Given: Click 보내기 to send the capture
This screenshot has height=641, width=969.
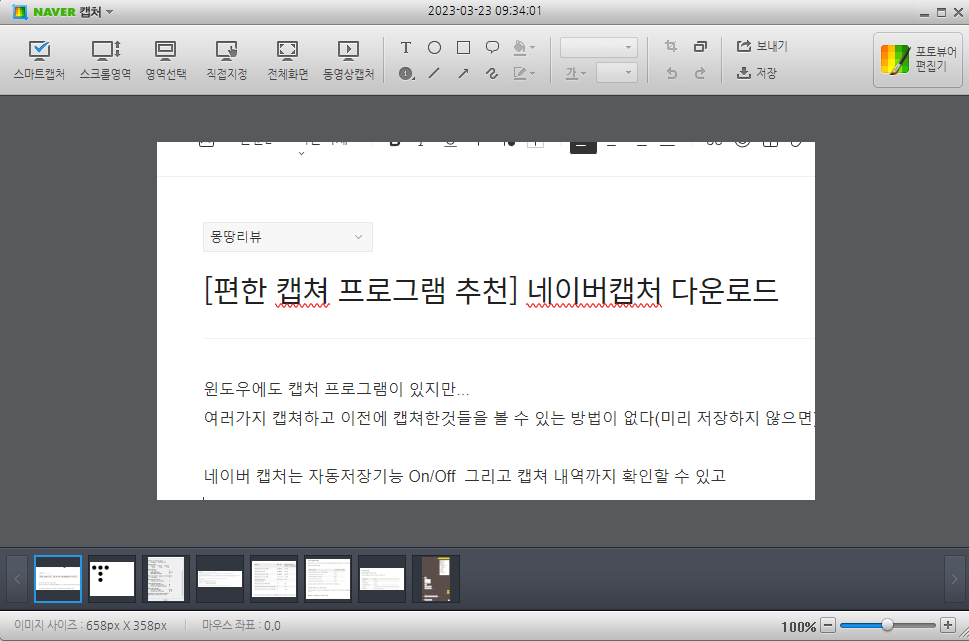Looking at the screenshot, I should pos(762,46).
